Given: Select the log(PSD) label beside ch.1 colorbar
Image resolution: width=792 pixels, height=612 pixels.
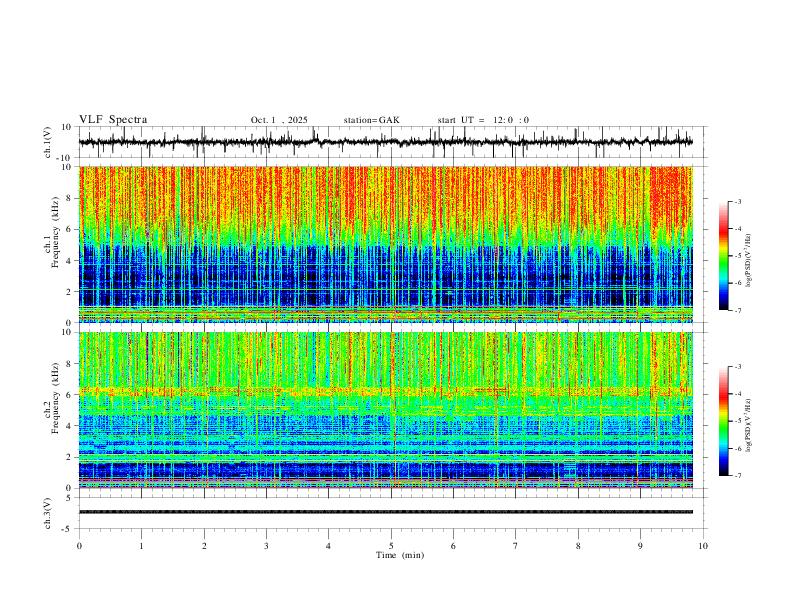Looking at the screenshot, I should coord(748,261).
